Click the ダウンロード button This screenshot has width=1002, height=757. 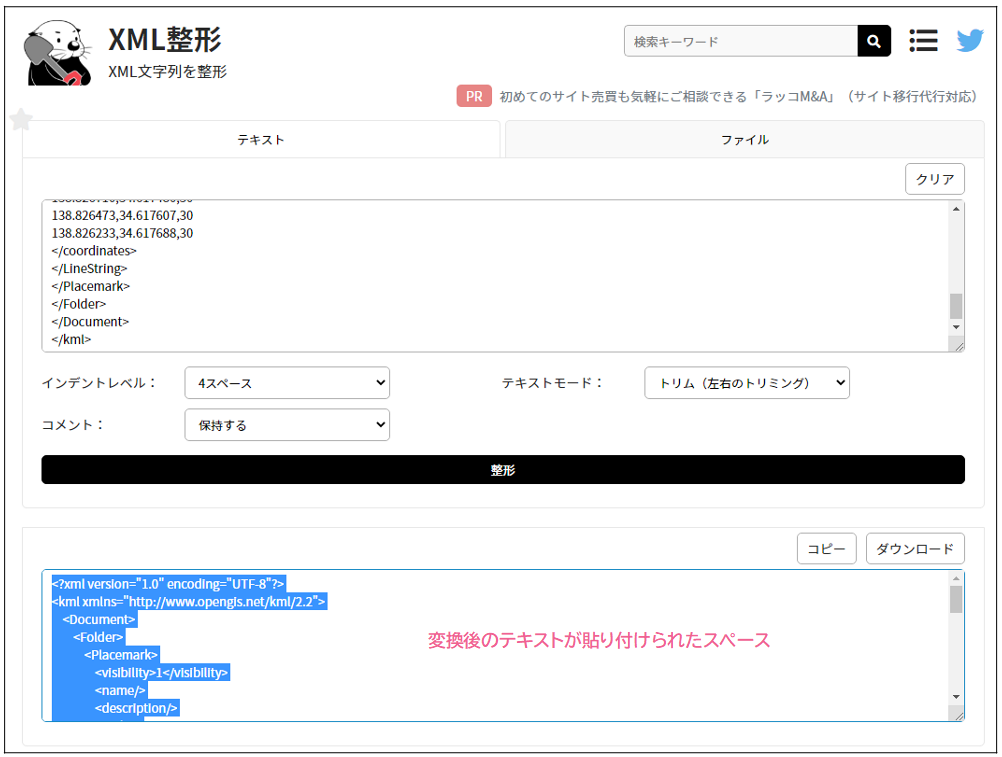(x=915, y=549)
